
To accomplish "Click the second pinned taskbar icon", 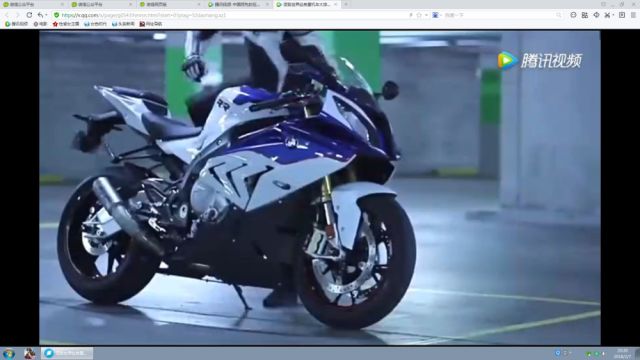I will point(29,353).
